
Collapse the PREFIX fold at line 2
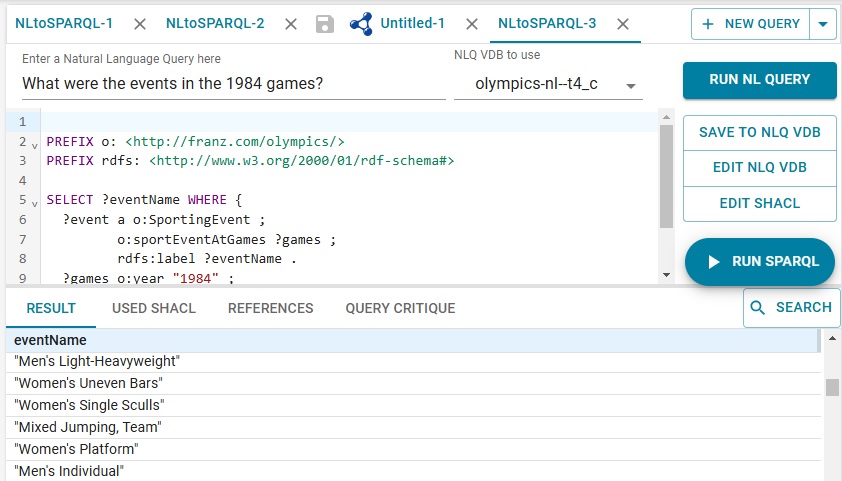tap(35, 145)
